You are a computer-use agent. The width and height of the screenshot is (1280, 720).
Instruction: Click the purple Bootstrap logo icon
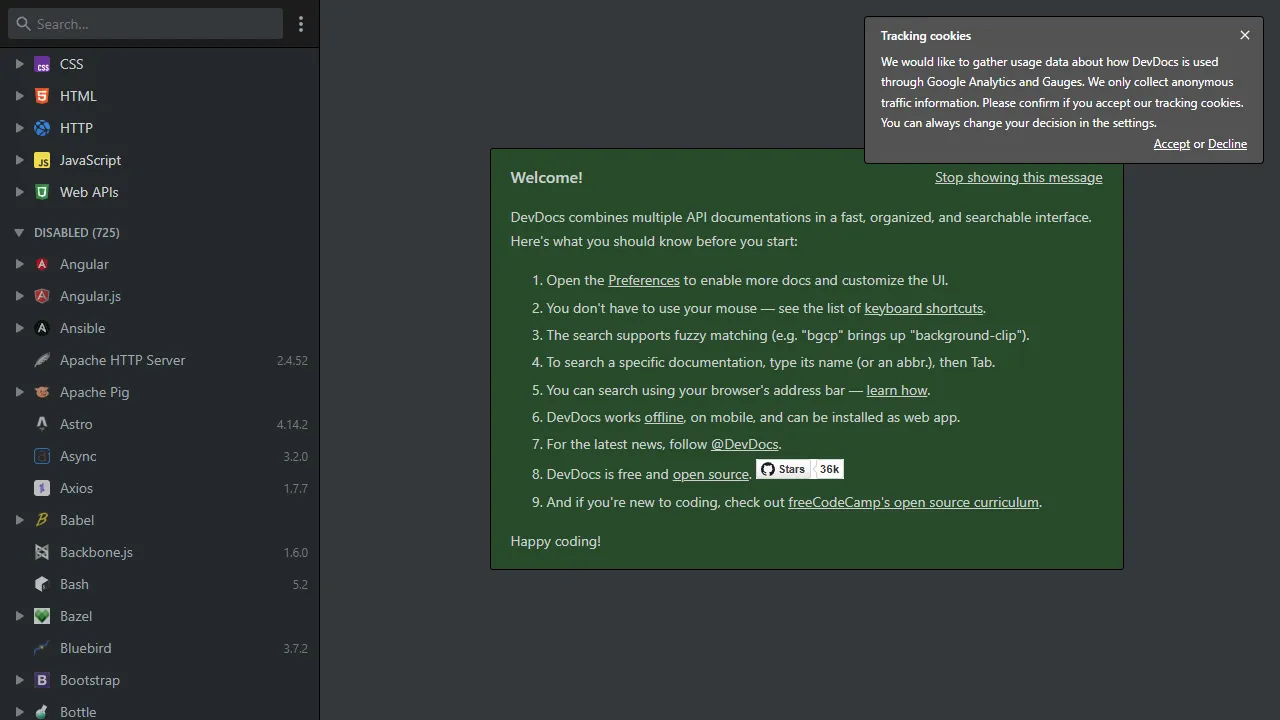point(42,680)
